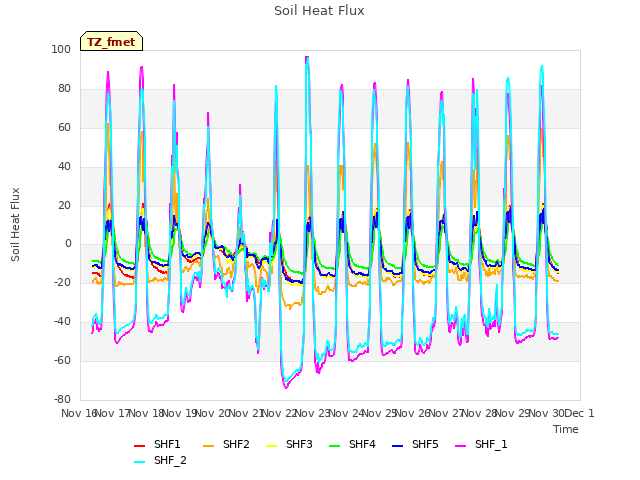Click the SHF2 legend label
Image resolution: width=640 pixels, height=480 pixels.
click(236, 444)
